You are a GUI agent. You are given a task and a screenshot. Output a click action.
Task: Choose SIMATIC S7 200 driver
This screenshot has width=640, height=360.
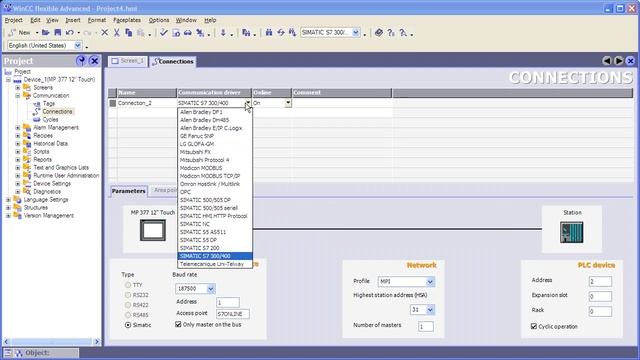[215, 248]
